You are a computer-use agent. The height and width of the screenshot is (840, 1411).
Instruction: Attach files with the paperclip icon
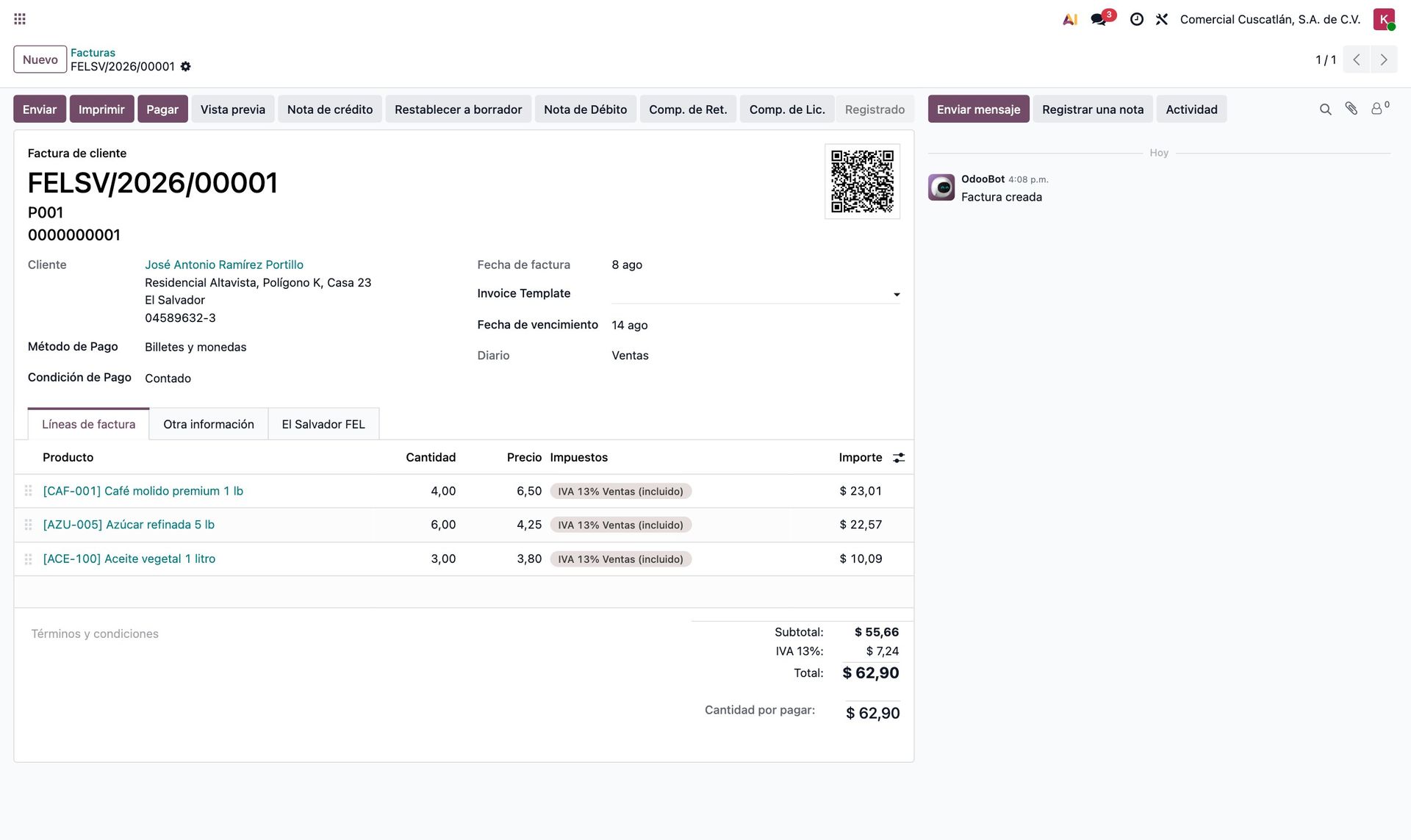[x=1351, y=109]
